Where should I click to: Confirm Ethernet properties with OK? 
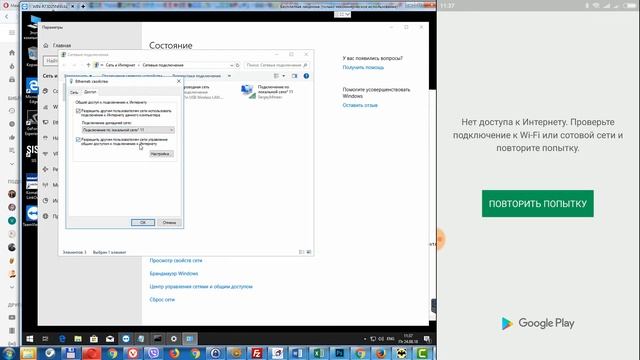coord(143,222)
